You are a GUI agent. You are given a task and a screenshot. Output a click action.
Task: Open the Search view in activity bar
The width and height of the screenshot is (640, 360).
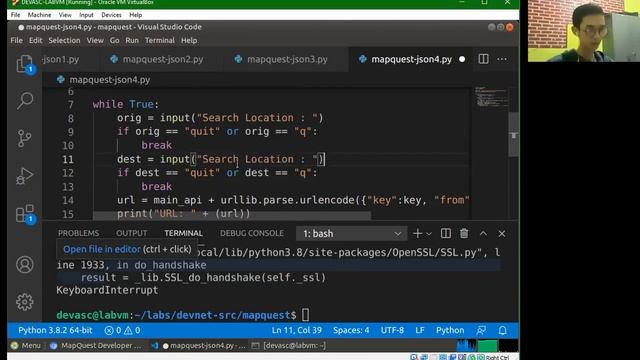click(24, 100)
